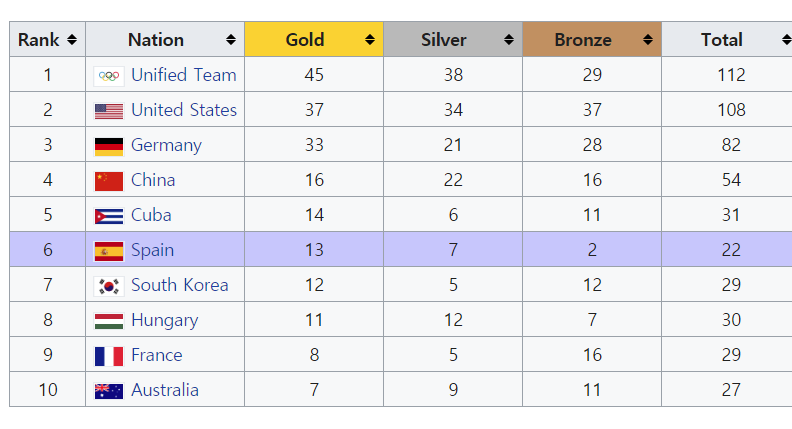
Task: Click the Unified Team Olympic rings flag icon
Action: pyautogui.click(x=109, y=76)
